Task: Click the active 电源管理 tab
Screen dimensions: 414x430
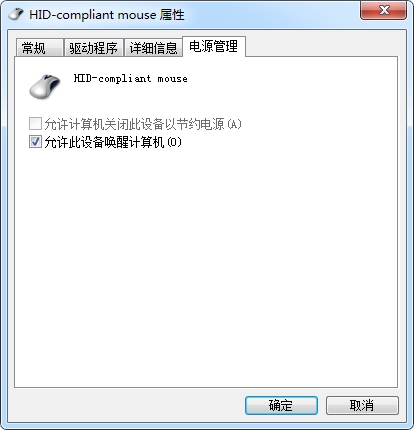Action: (214, 46)
